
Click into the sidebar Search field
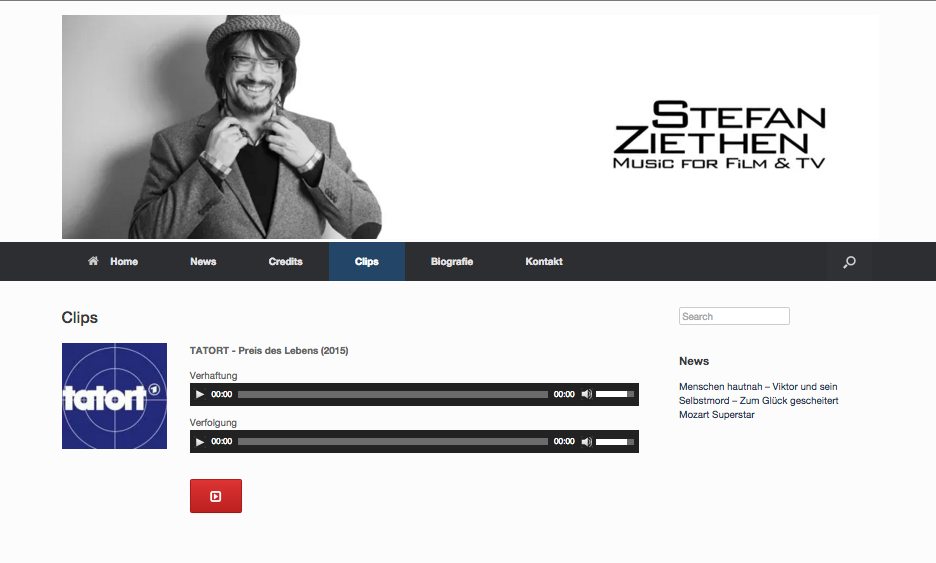734,316
